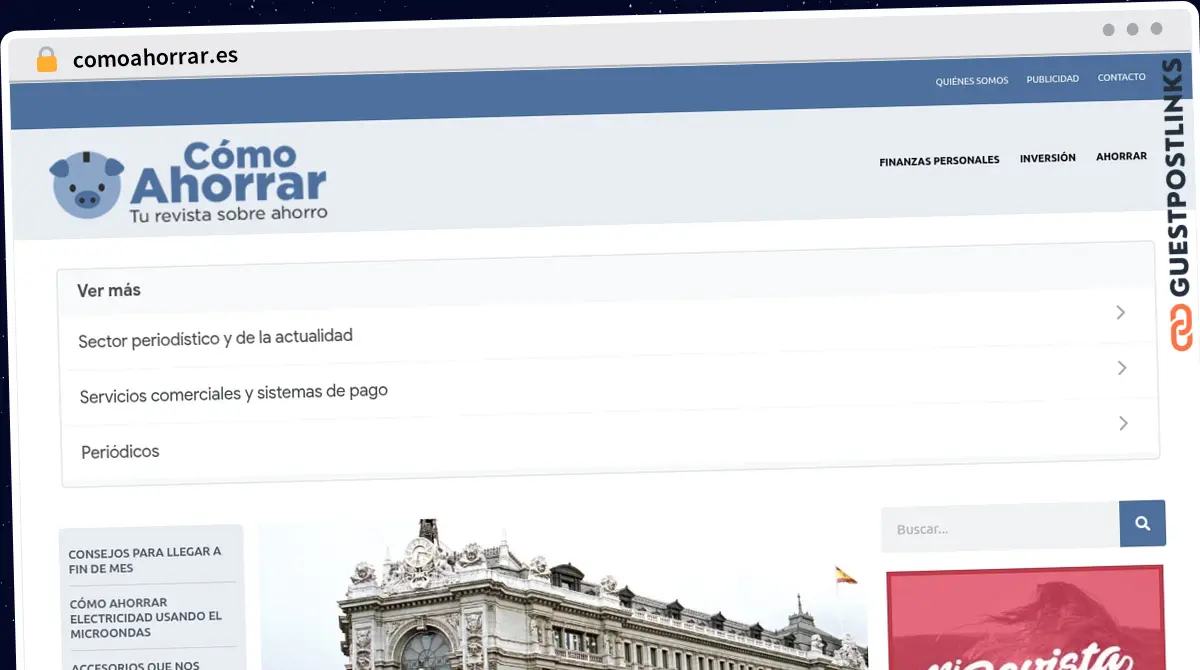Click the piggy bank logo icon
Viewport: 1200px width, 670px height.
click(x=87, y=184)
